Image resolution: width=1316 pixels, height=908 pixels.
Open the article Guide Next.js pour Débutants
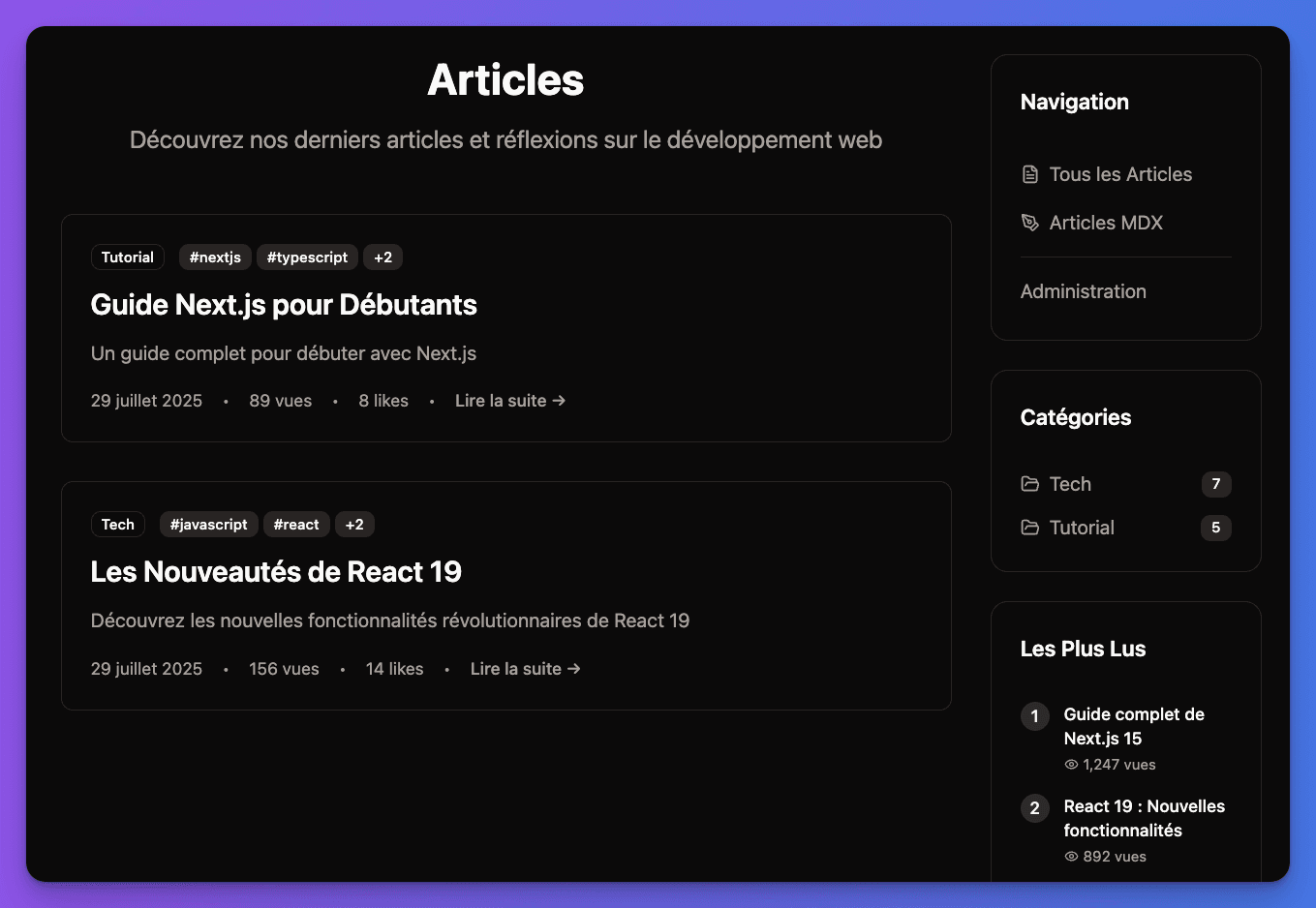point(283,304)
